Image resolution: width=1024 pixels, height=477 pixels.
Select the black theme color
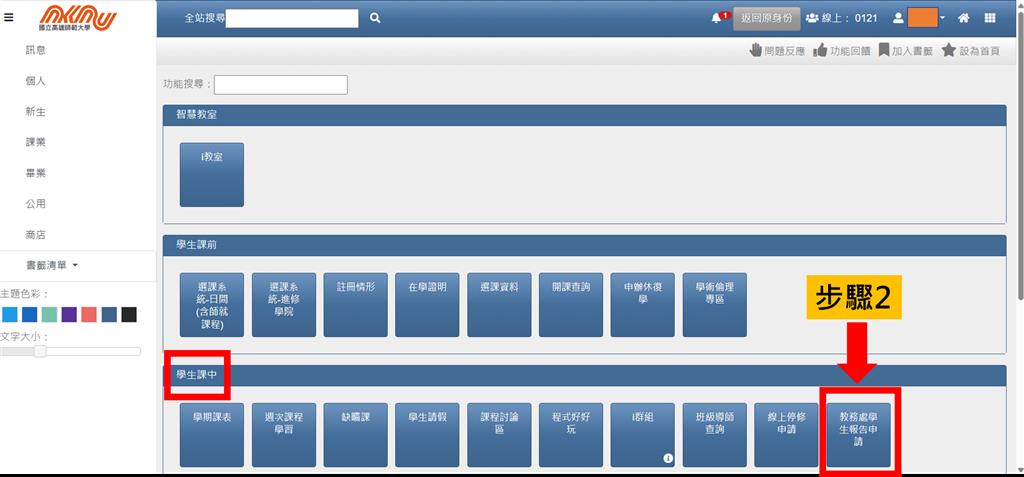(129, 314)
